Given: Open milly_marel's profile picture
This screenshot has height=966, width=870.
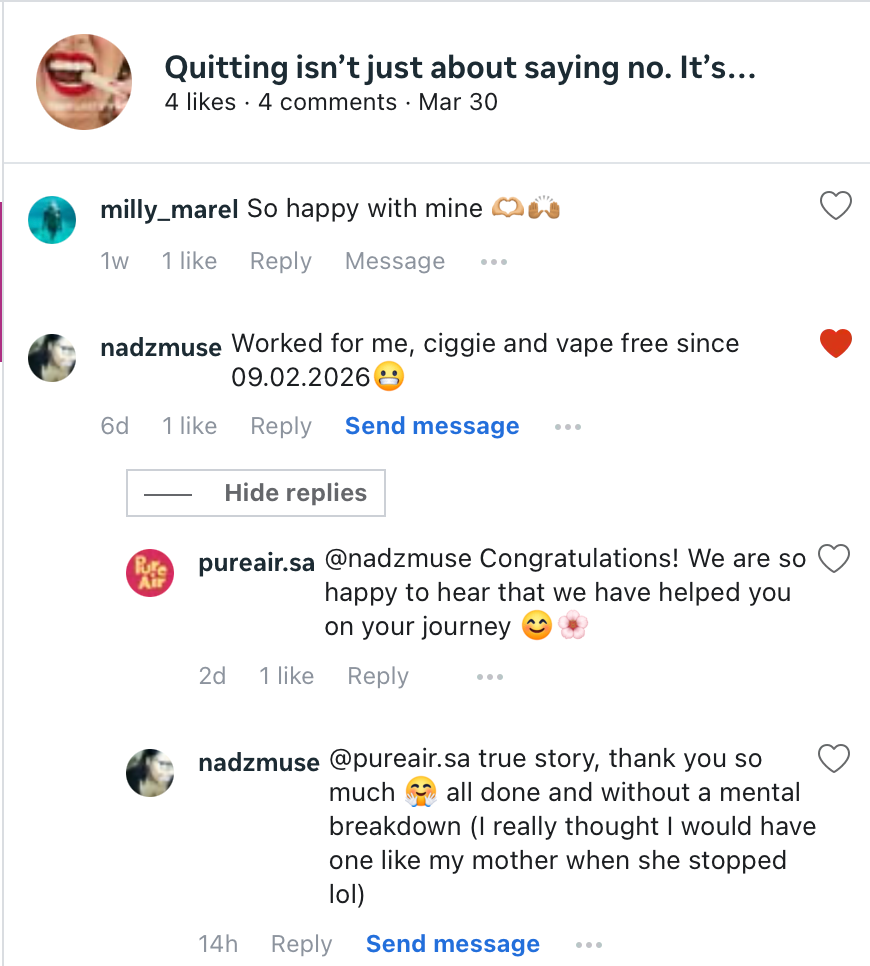Looking at the screenshot, I should coord(52,219).
